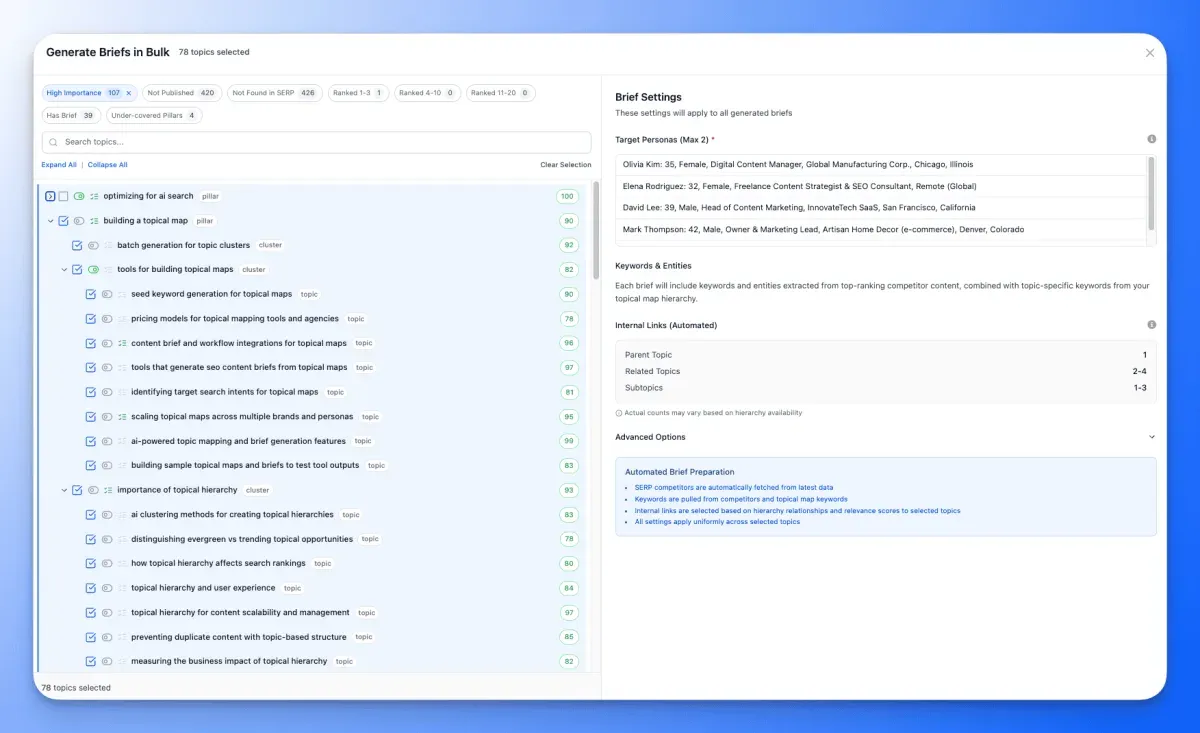
Task: Click Expand All link
Action: (x=59, y=165)
